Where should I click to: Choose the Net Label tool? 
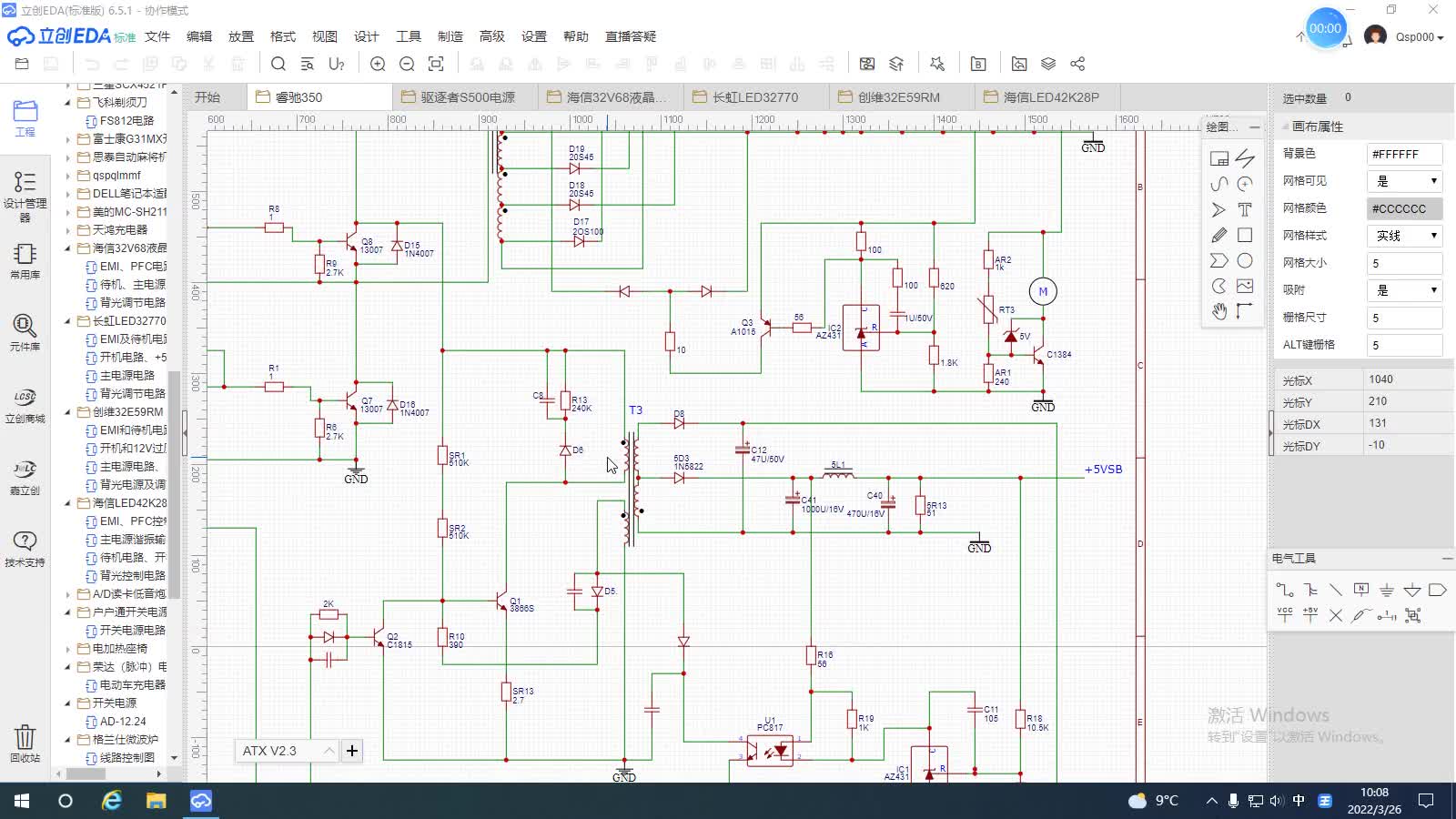click(1361, 590)
